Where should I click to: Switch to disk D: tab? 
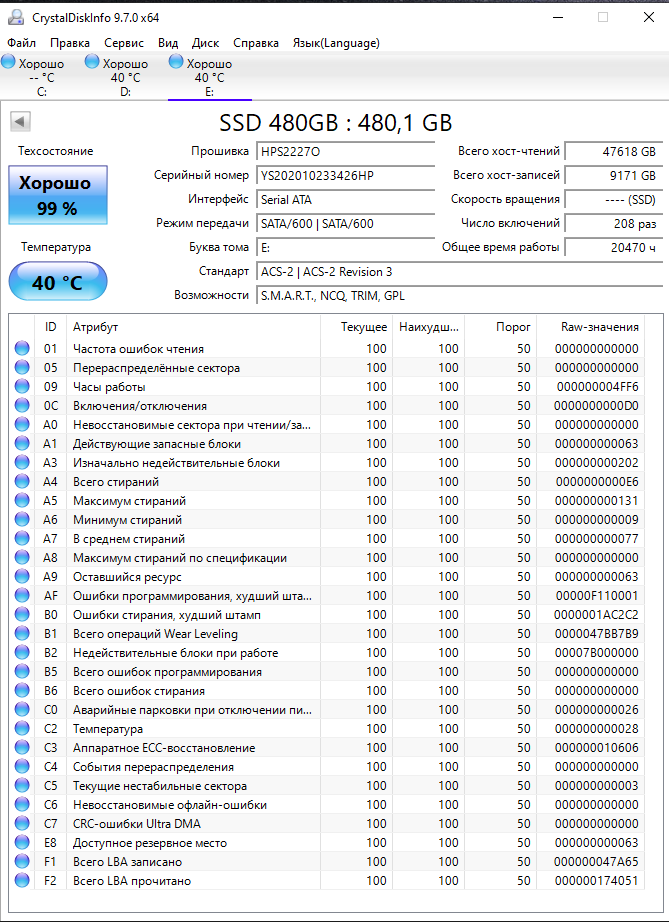coord(126,76)
